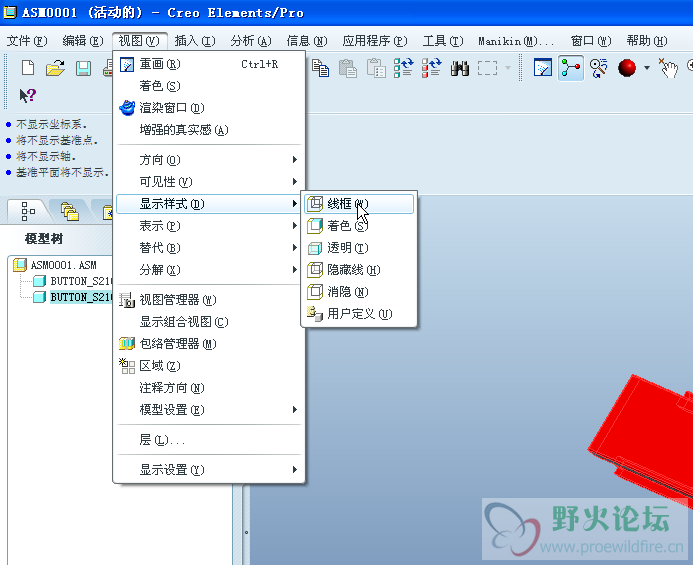
Task: Expand the 显示样式(D) submenu
Action: [x=209, y=204]
